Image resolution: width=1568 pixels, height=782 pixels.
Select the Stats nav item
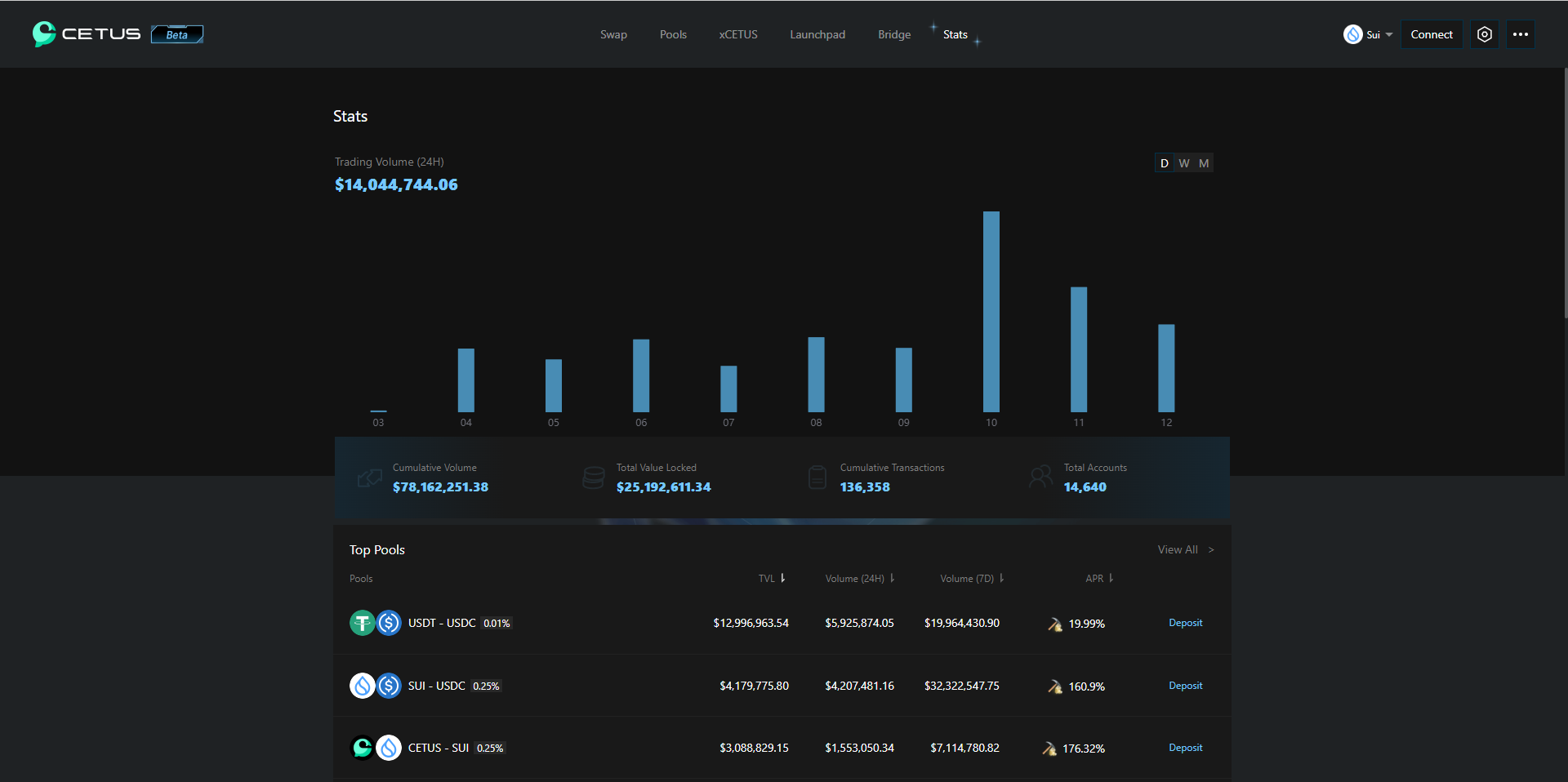[x=955, y=34]
